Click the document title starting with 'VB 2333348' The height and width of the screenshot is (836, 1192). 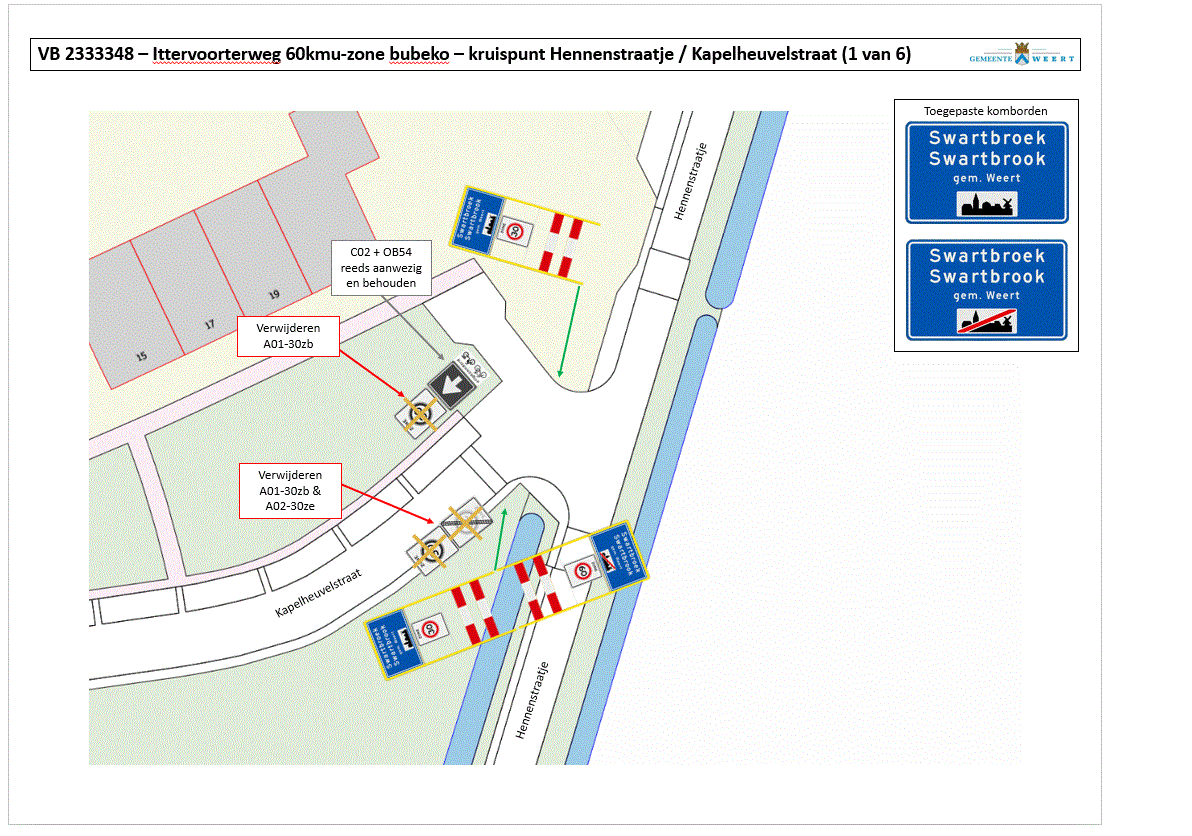pos(473,54)
